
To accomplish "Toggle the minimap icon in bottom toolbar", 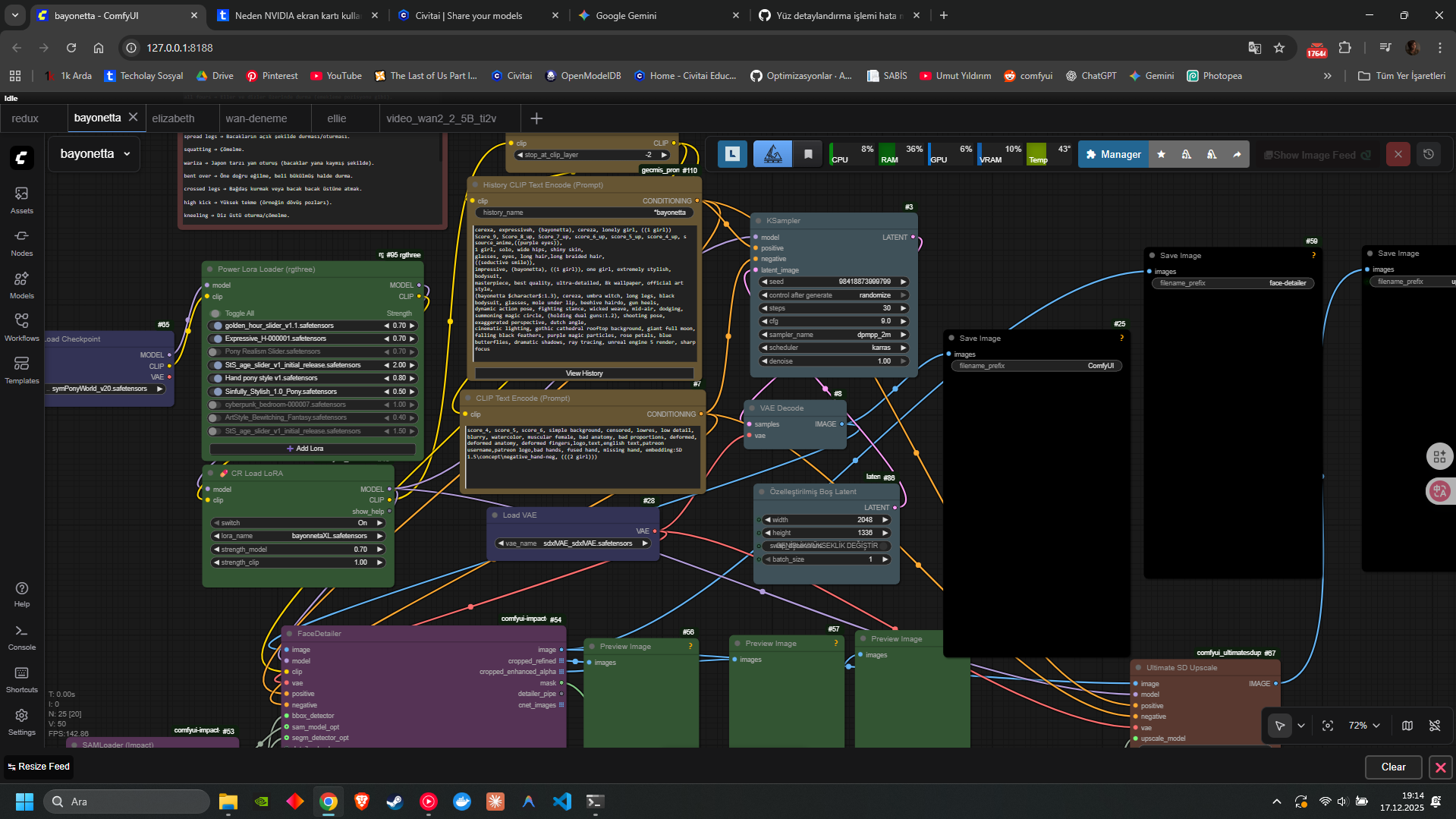I will [1407, 726].
